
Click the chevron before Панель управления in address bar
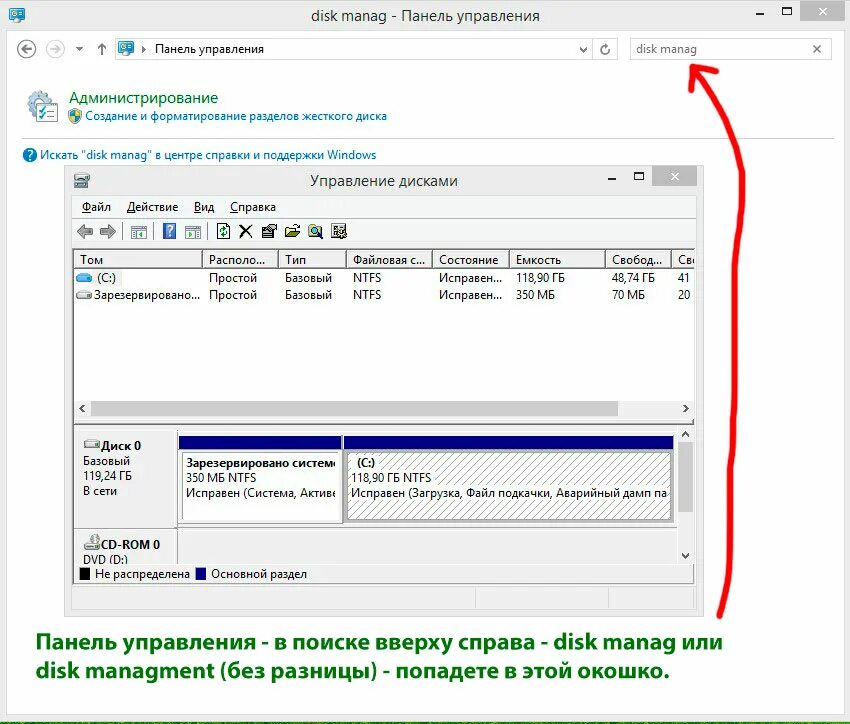tap(144, 49)
